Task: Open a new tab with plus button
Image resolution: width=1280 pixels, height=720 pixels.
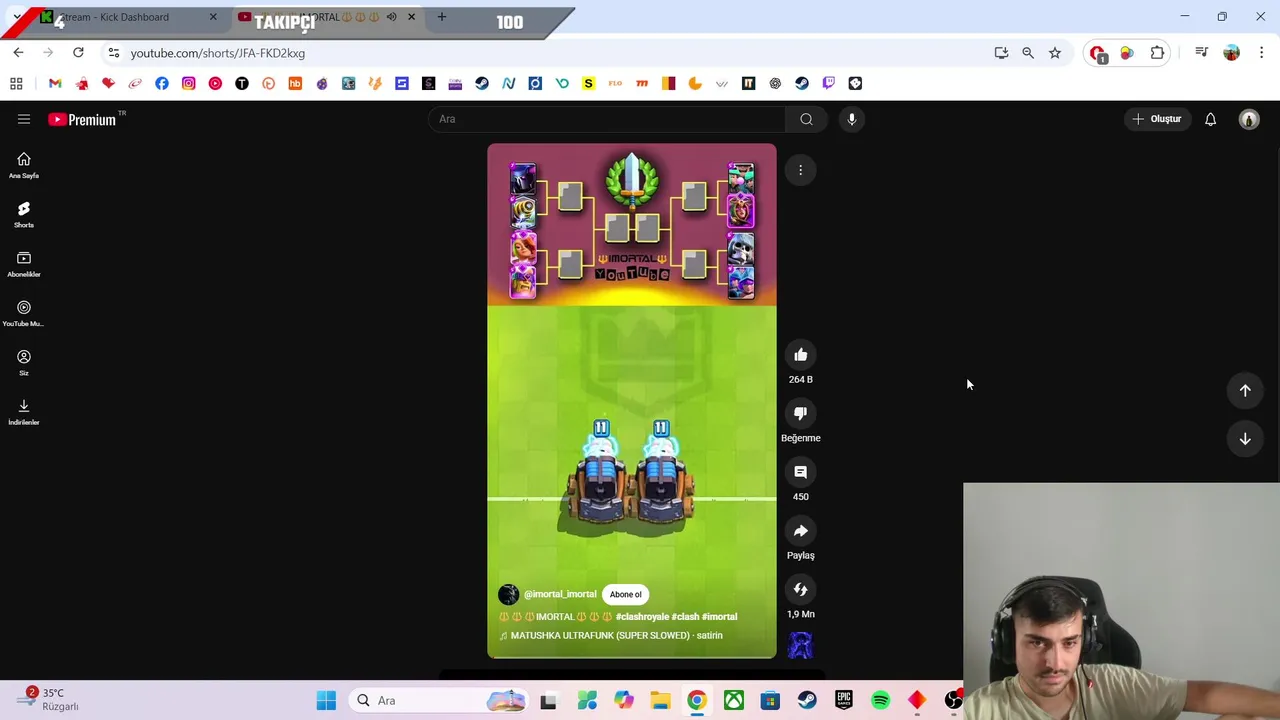Action: tap(441, 17)
